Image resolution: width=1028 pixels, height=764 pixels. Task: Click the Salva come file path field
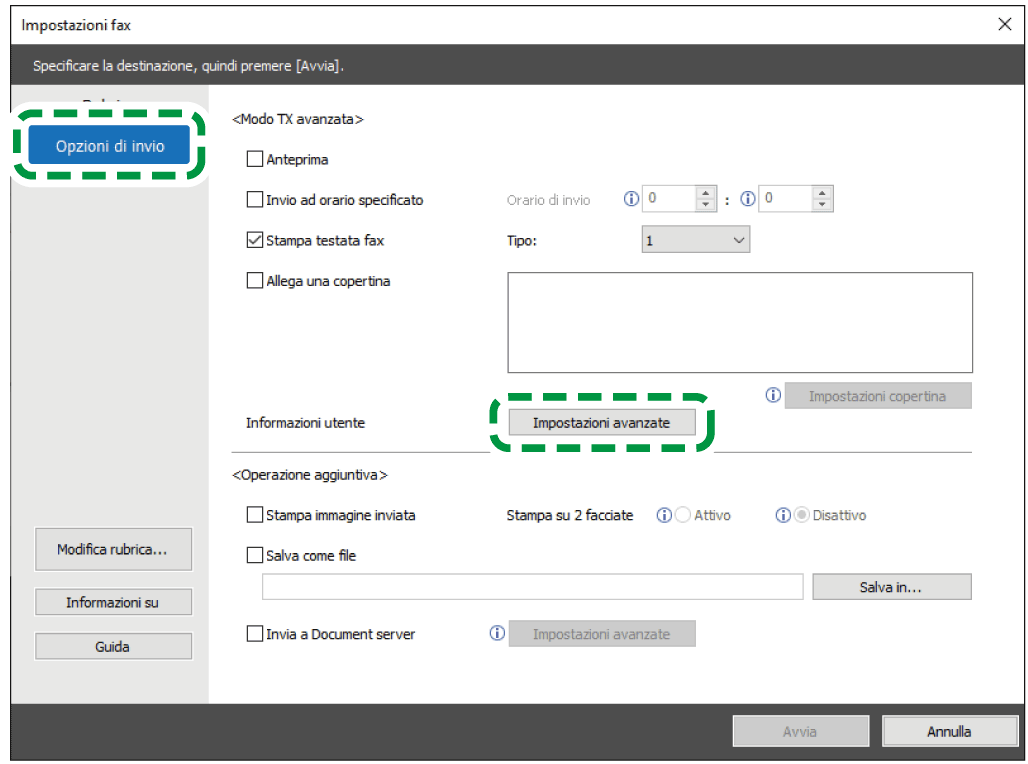pyautogui.click(x=532, y=587)
